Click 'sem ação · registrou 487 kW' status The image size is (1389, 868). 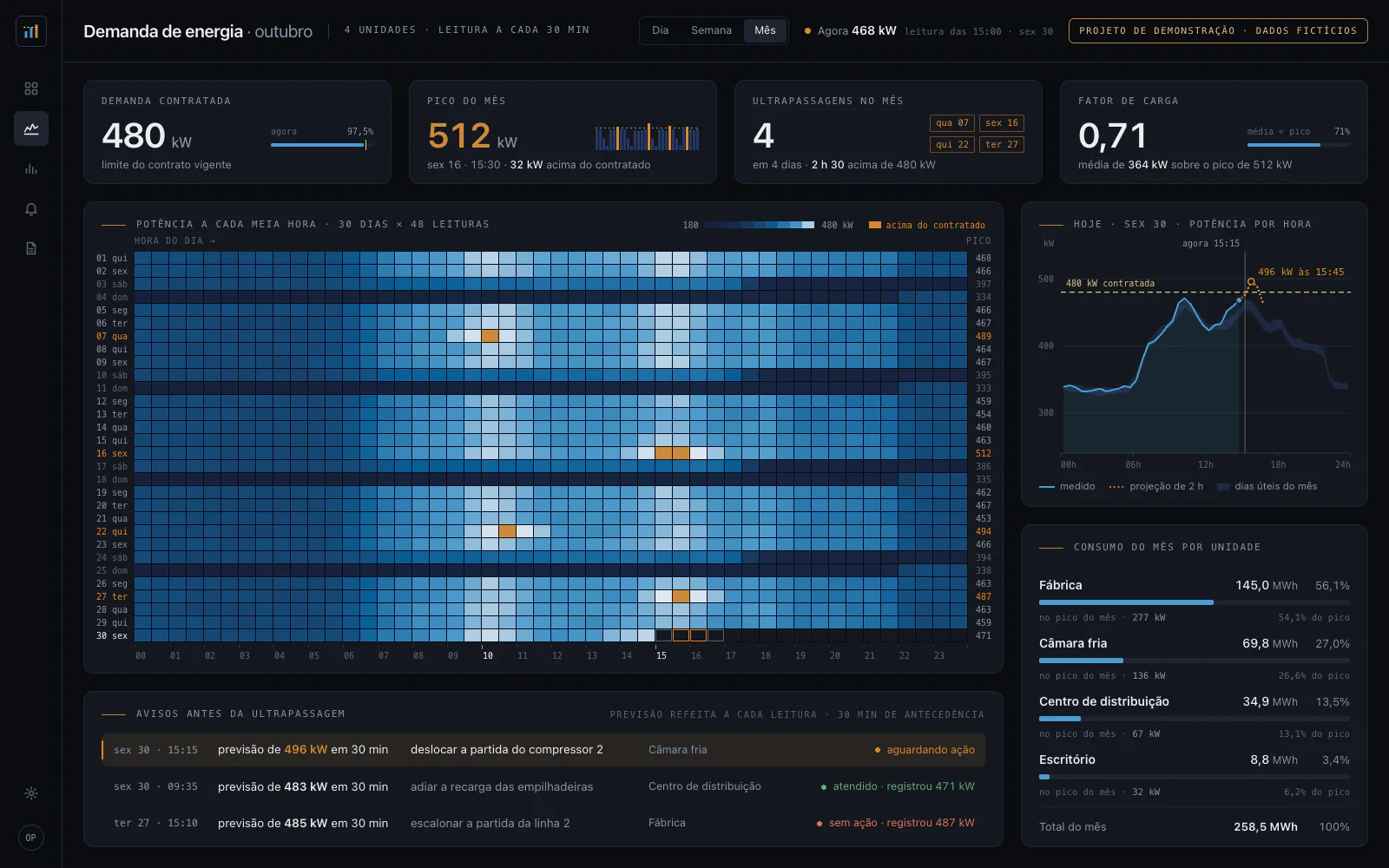click(x=895, y=823)
